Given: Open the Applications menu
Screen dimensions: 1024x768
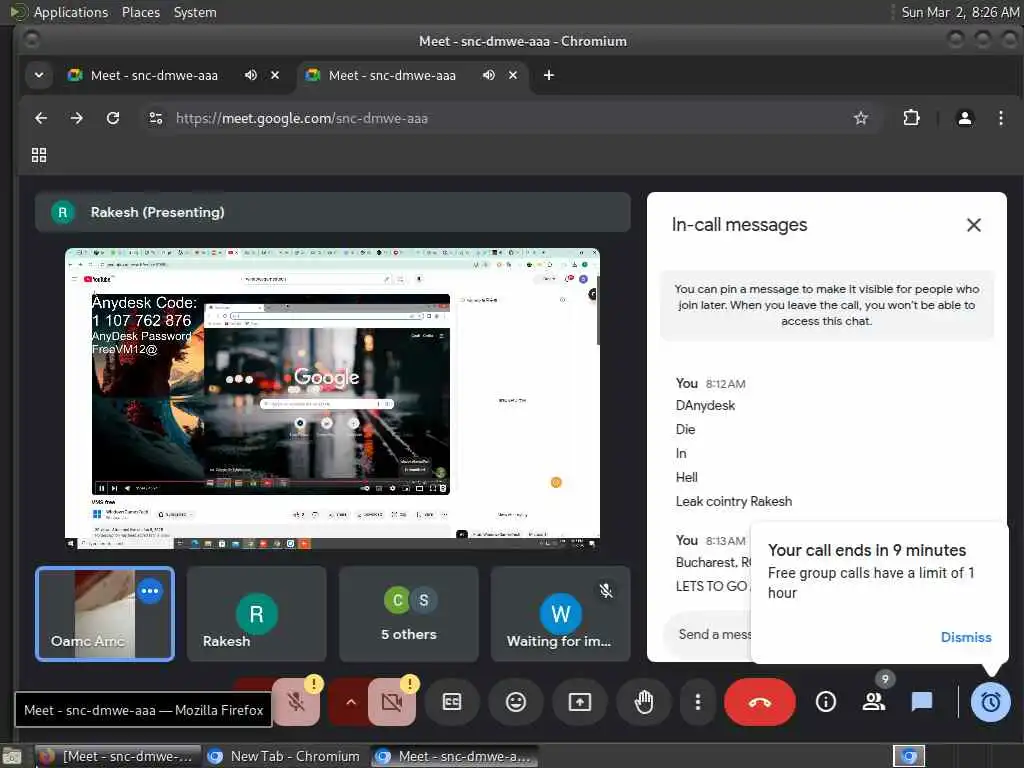Looking at the screenshot, I should click(71, 12).
